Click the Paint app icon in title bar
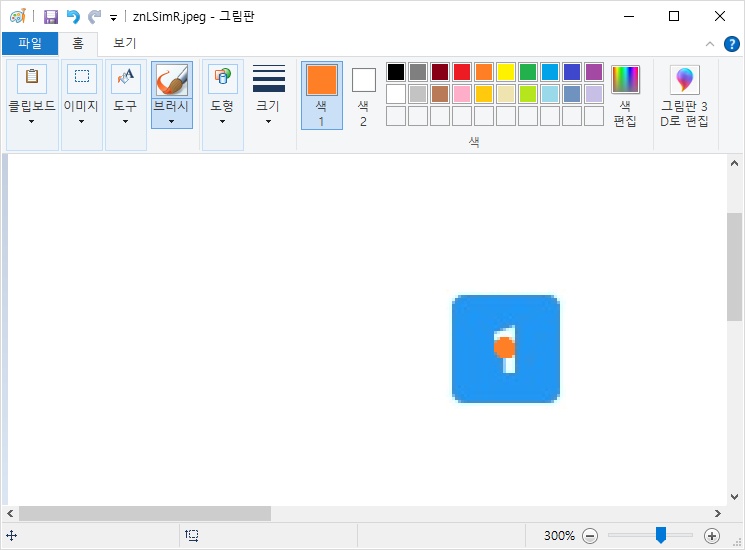Image resolution: width=745 pixels, height=550 pixels. coord(18,17)
